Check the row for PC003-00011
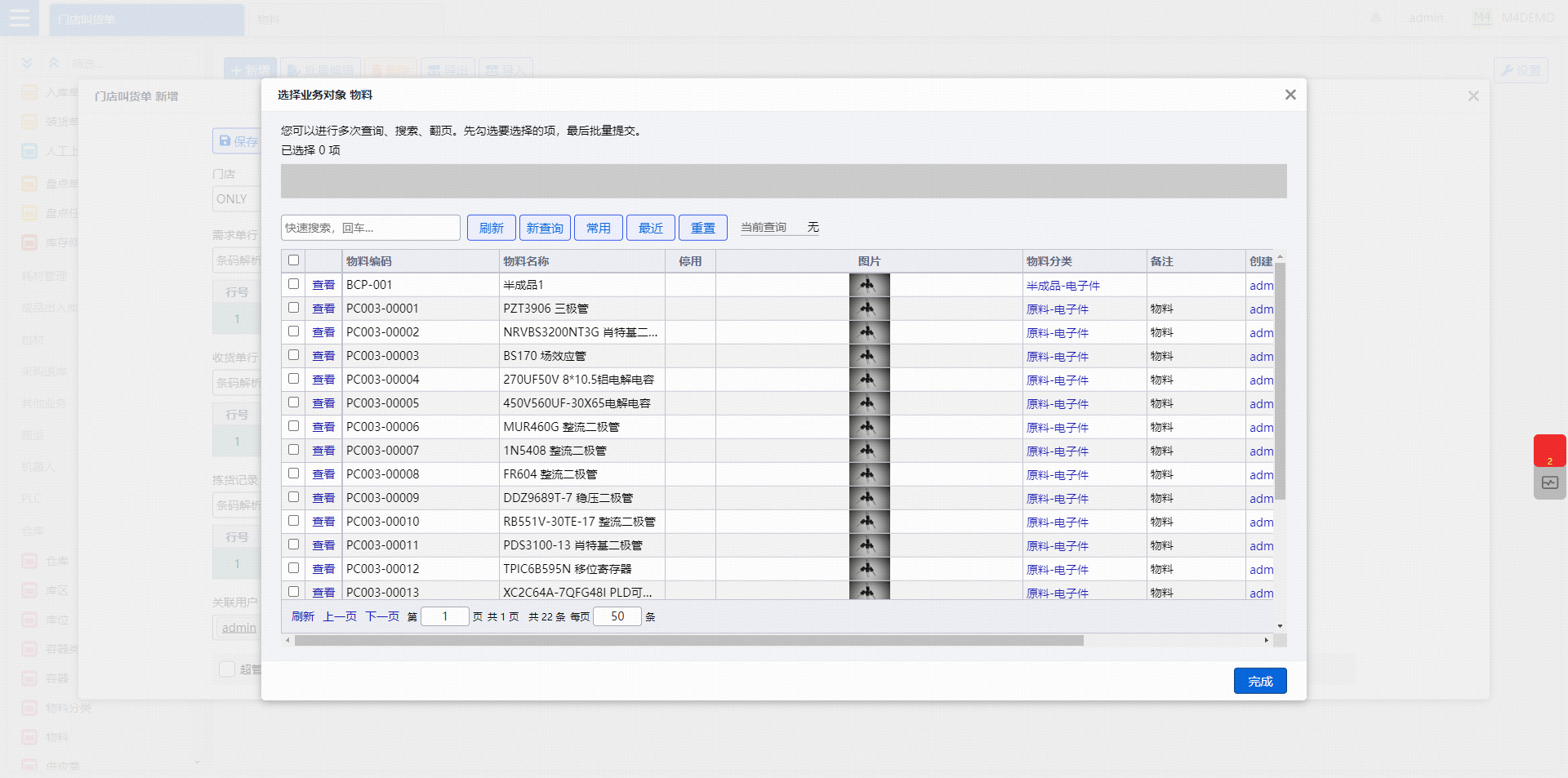This screenshot has height=778, width=1568. click(x=294, y=545)
